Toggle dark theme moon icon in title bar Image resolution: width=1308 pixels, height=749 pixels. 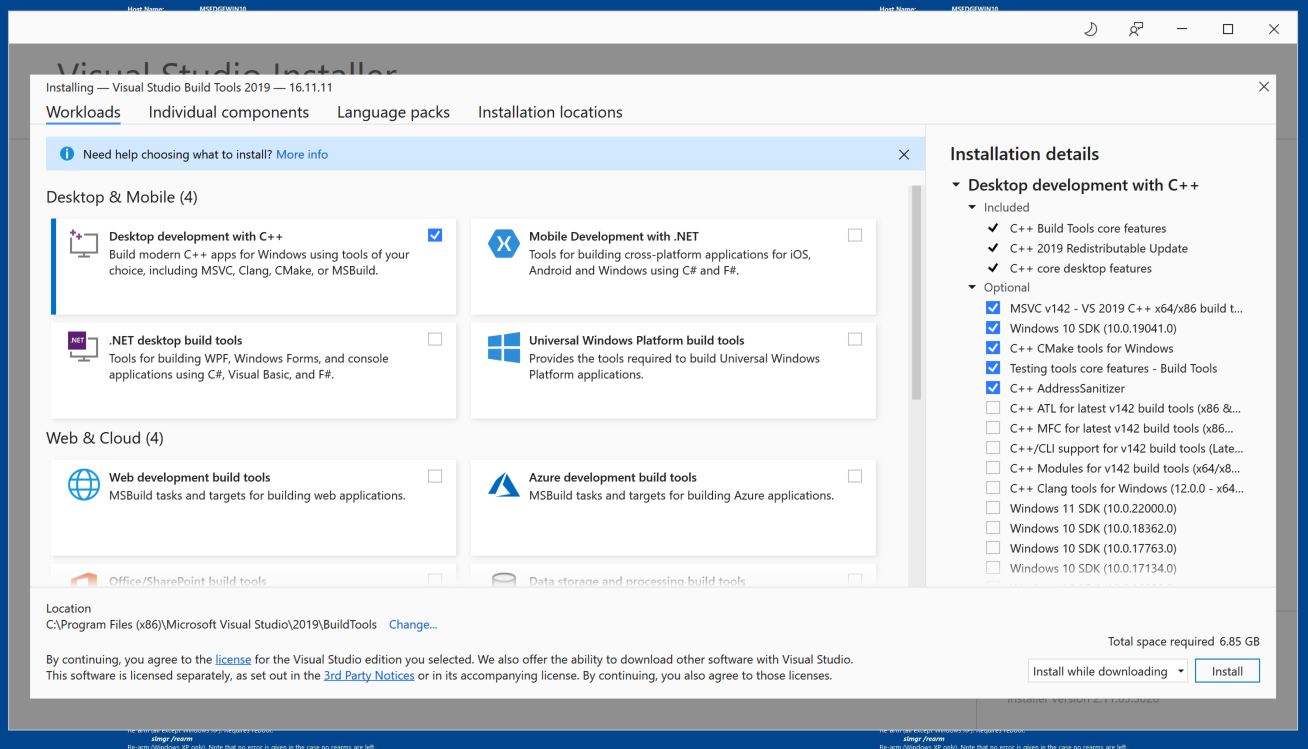(1091, 29)
